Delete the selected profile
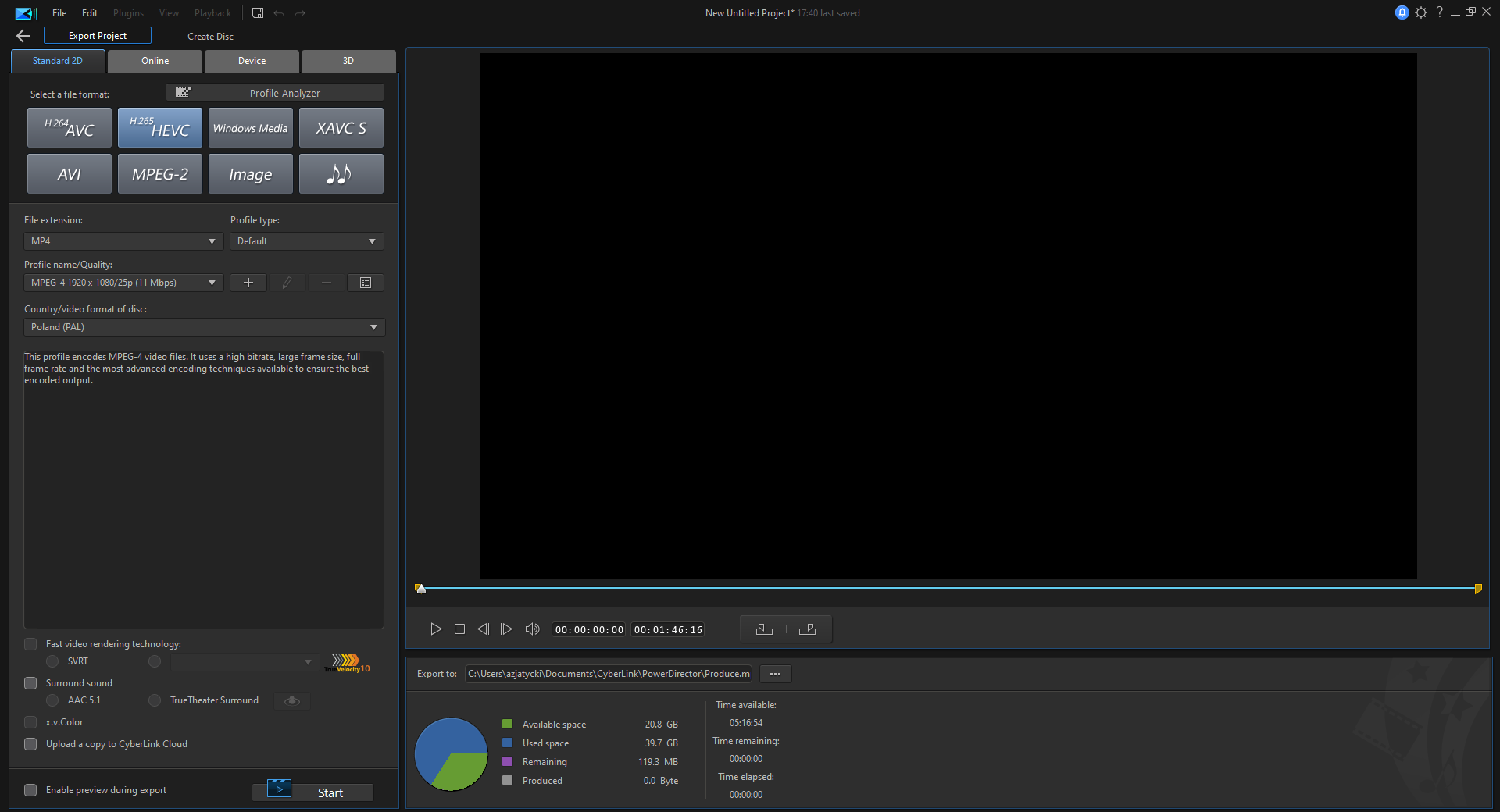Screen dimensions: 1500x812 [327, 283]
